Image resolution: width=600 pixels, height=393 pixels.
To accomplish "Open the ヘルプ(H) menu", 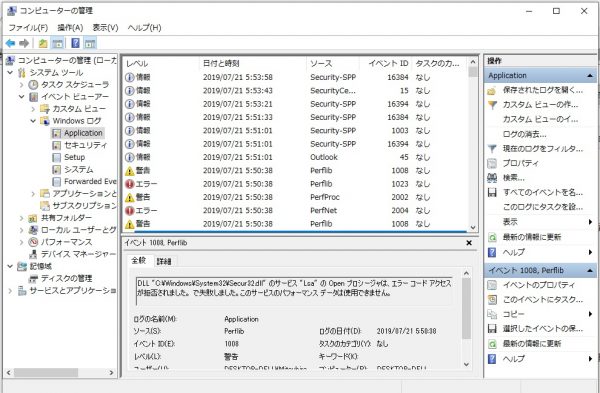I will [x=144, y=28].
